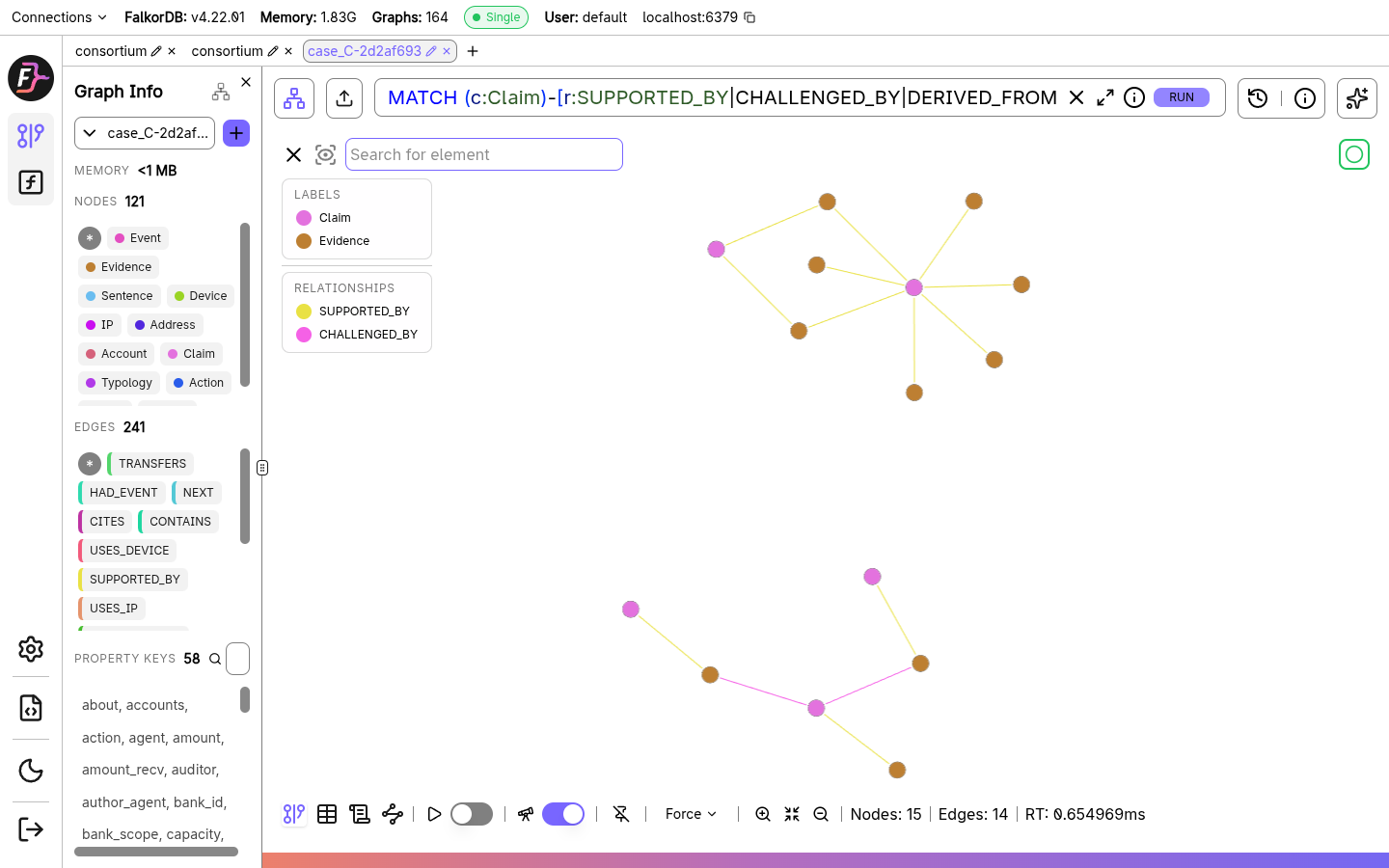Run the query with RUN button
Viewport: 1389px width, 868px height.
click(1182, 97)
